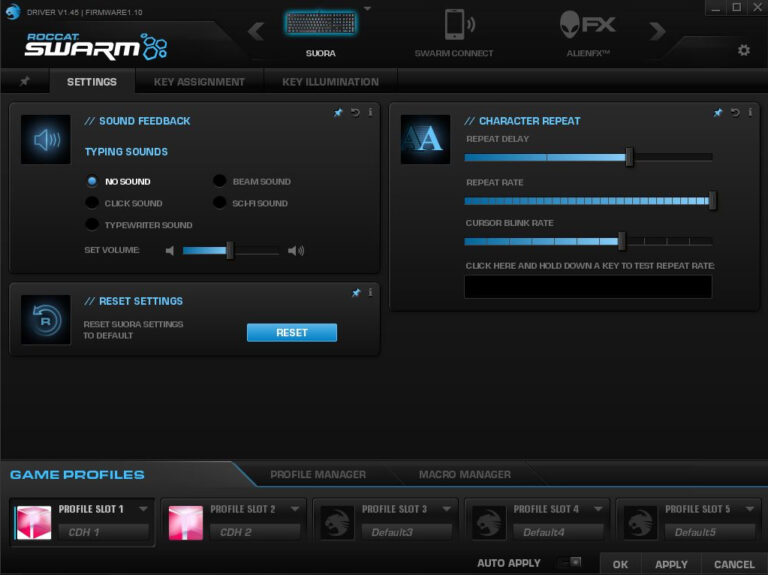Click the blue Reset button
The width and height of the screenshot is (768, 575).
pyautogui.click(x=292, y=333)
